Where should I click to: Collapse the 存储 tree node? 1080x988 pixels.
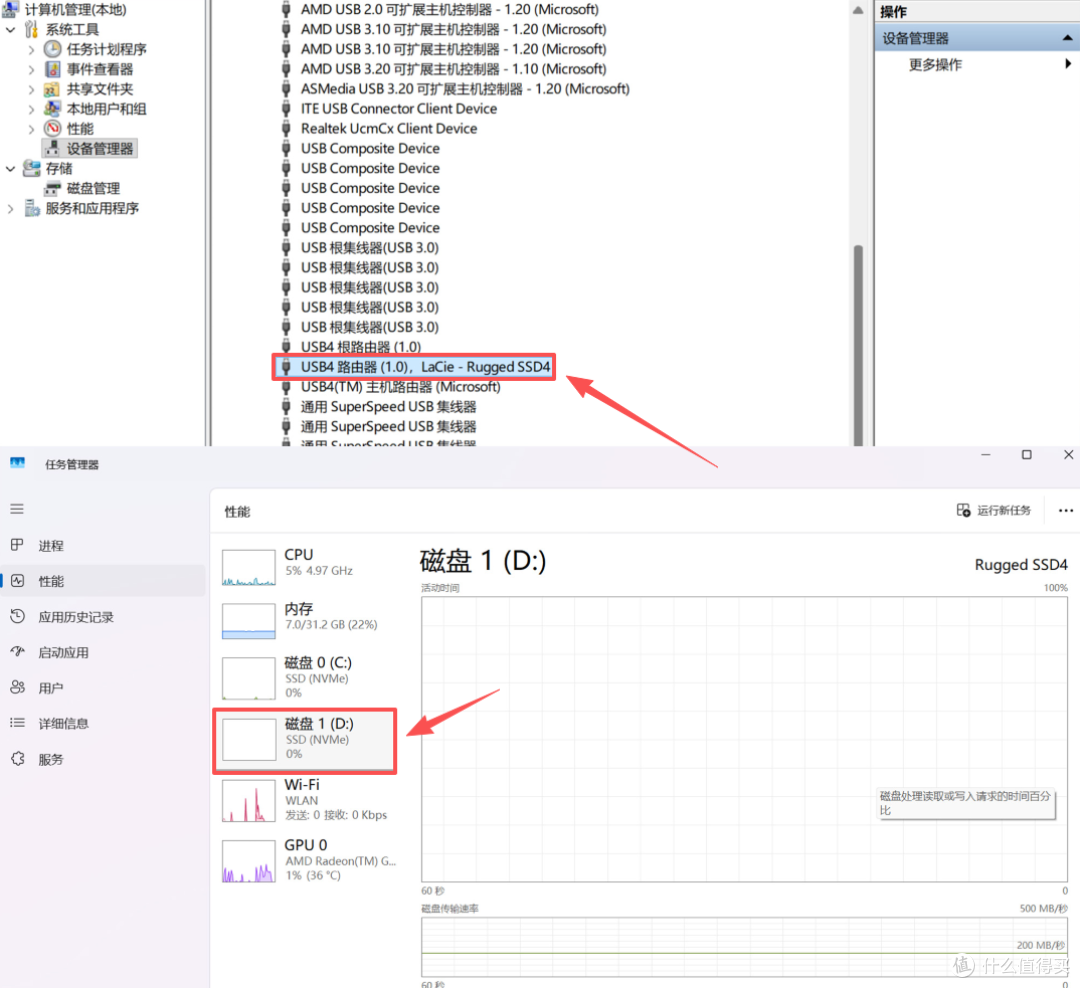tap(10, 169)
